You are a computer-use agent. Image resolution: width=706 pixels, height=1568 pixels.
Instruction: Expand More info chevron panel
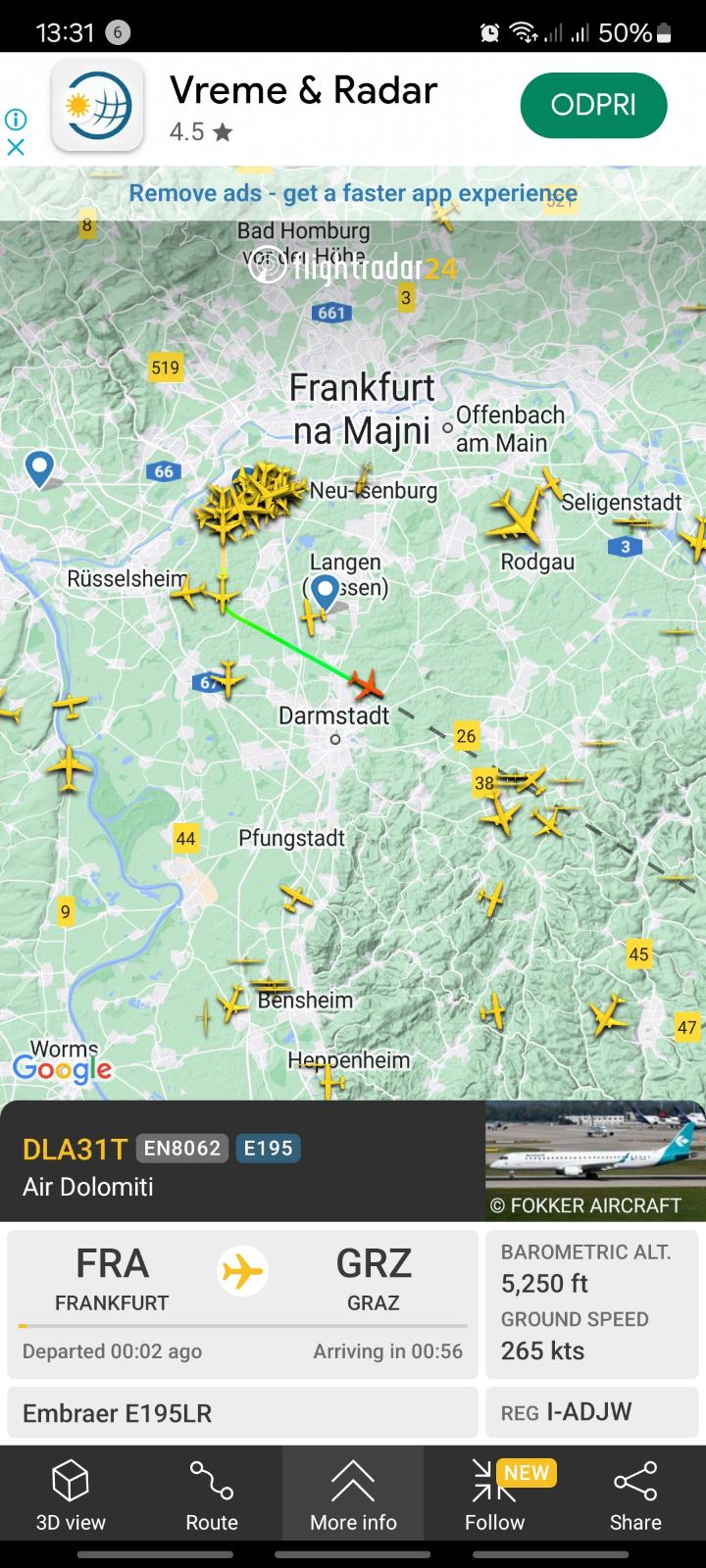pos(353,1481)
